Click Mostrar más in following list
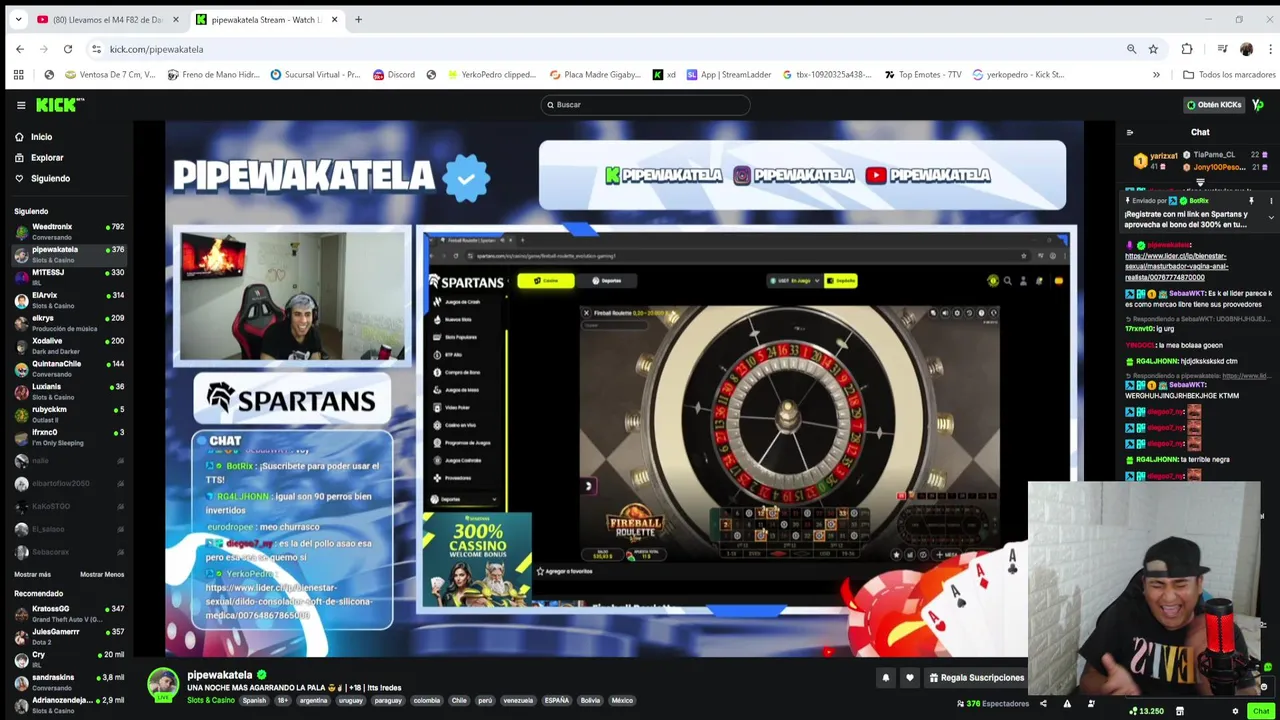Image resolution: width=1280 pixels, height=720 pixels. click(32, 575)
